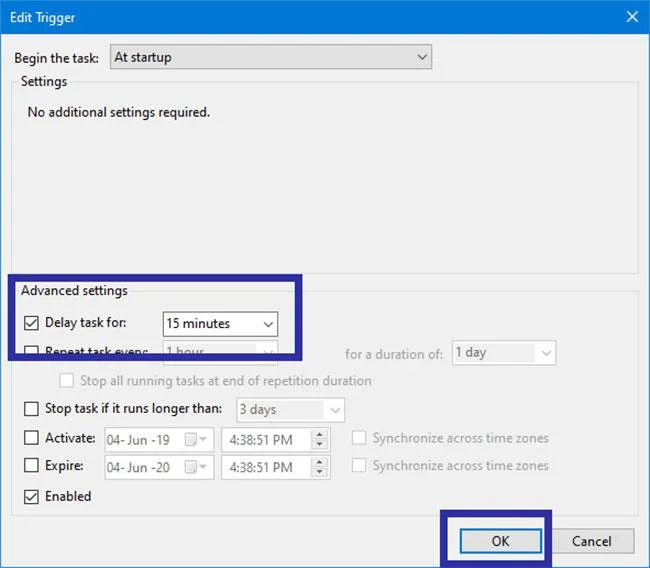
Task: Uncheck the Enabled checkbox
Action: 32,497
